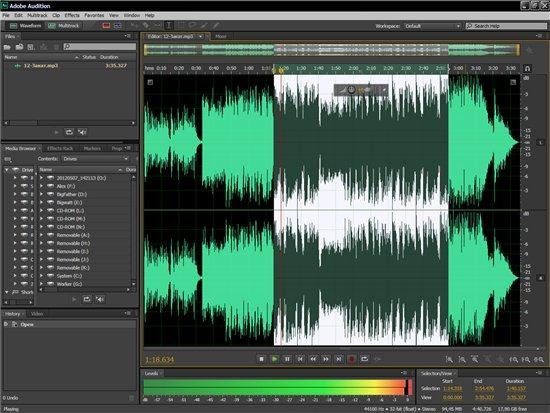The width and height of the screenshot is (550, 413).
Task: Click the Zoom to Selection icon
Action: pyautogui.click(x=538, y=359)
